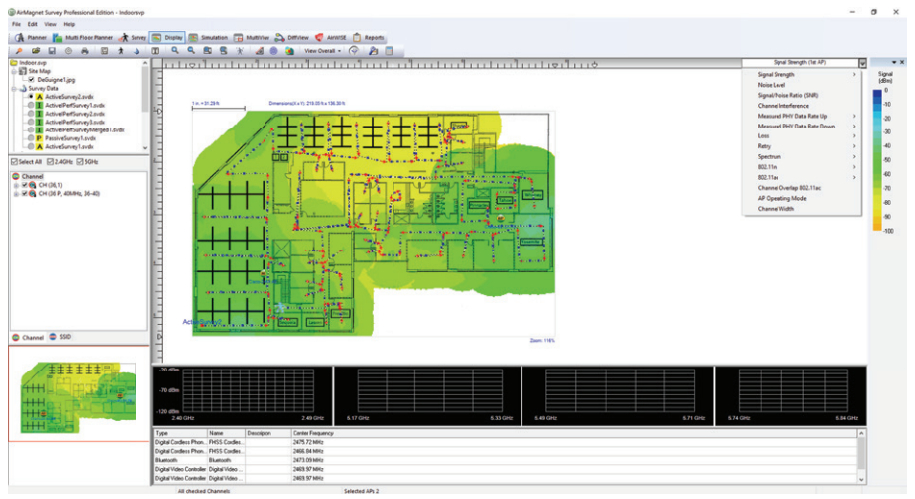915x499 pixels.
Task: Select ActiveSurvey1.svdx radio button
Action: click(x=31, y=146)
